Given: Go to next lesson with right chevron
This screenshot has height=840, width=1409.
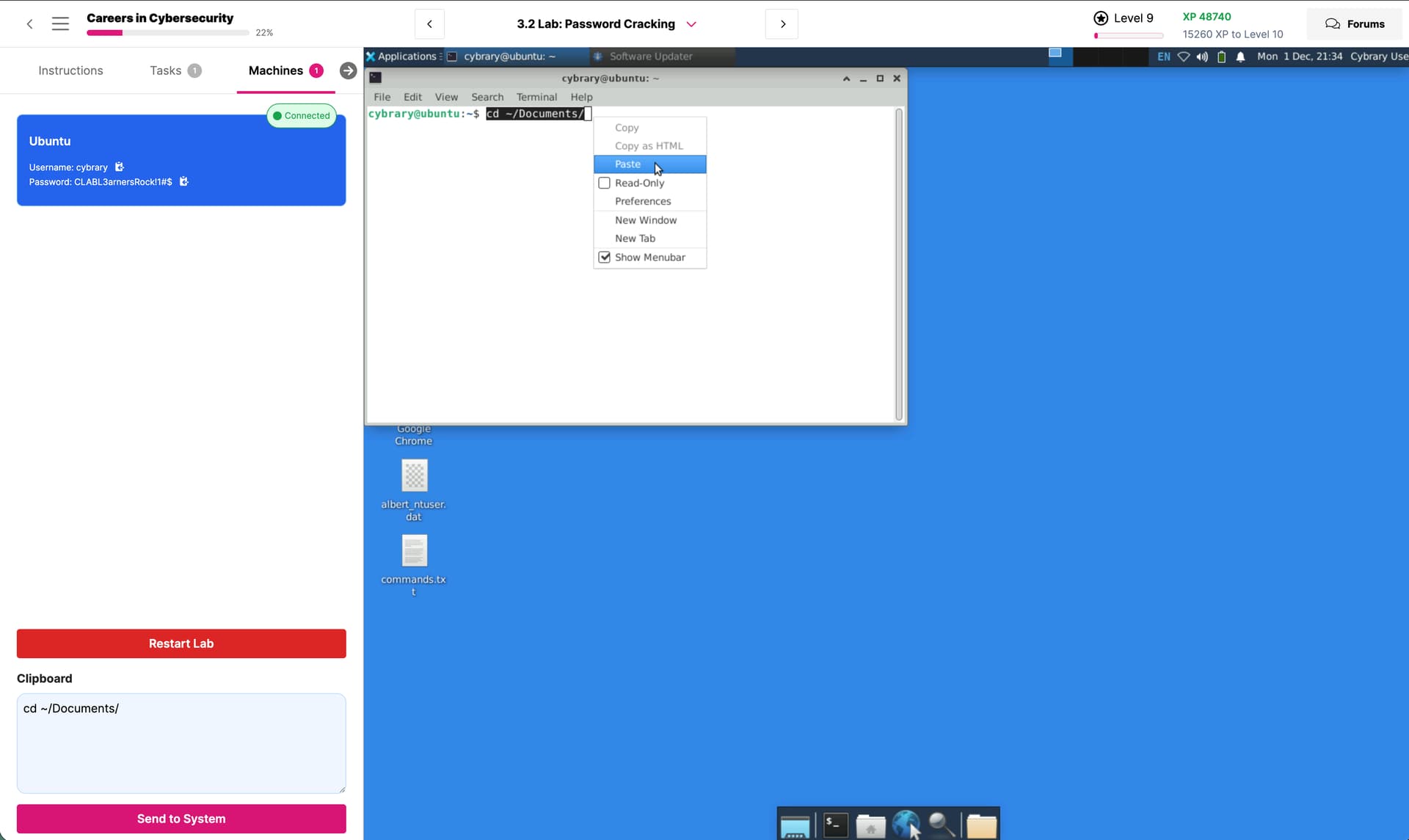Looking at the screenshot, I should click(782, 24).
